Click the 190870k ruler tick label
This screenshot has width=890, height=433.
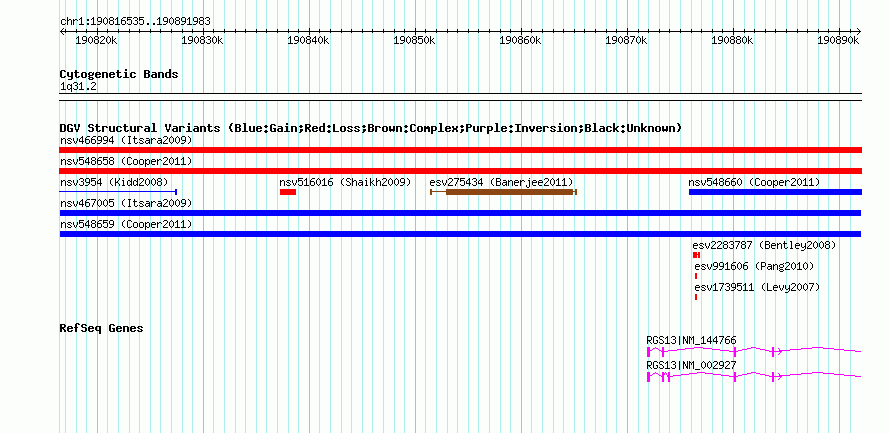(x=627, y=41)
